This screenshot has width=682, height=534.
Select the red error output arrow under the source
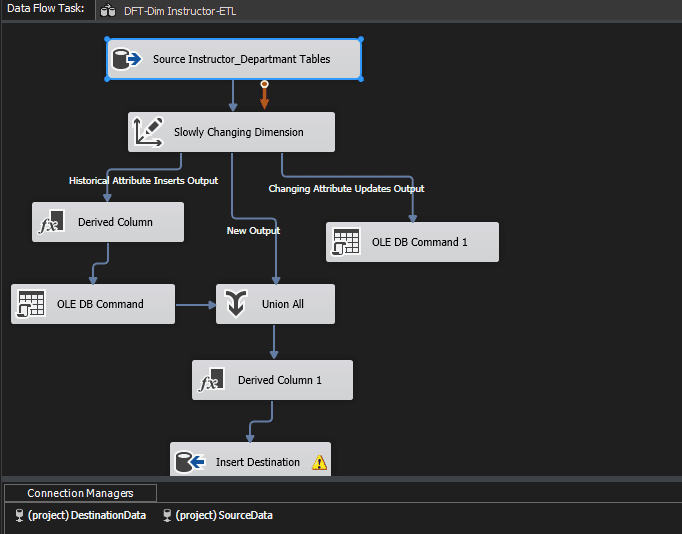pos(264,95)
